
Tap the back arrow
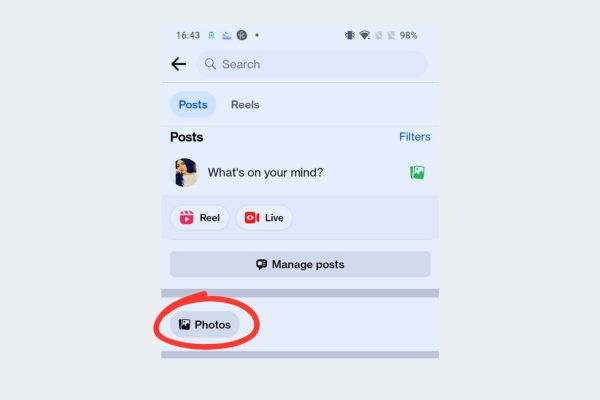point(178,64)
